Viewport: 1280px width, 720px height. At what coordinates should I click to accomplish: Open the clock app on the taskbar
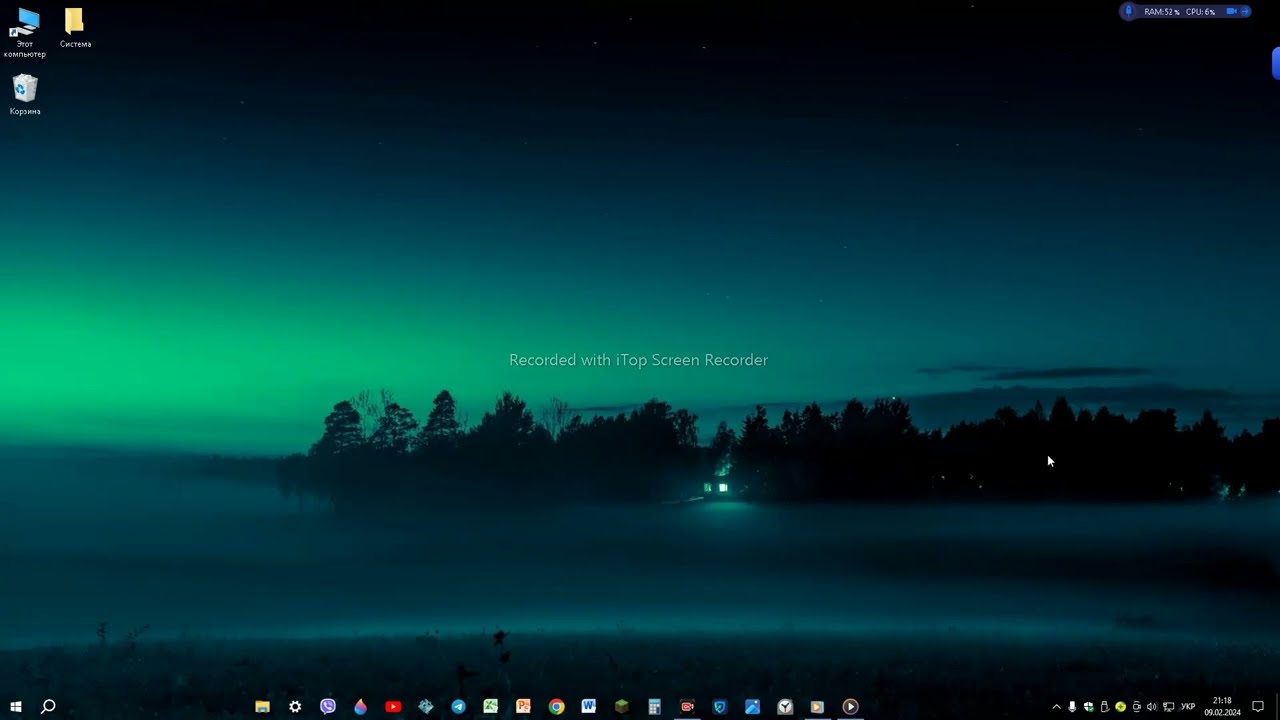[x=785, y=707]
